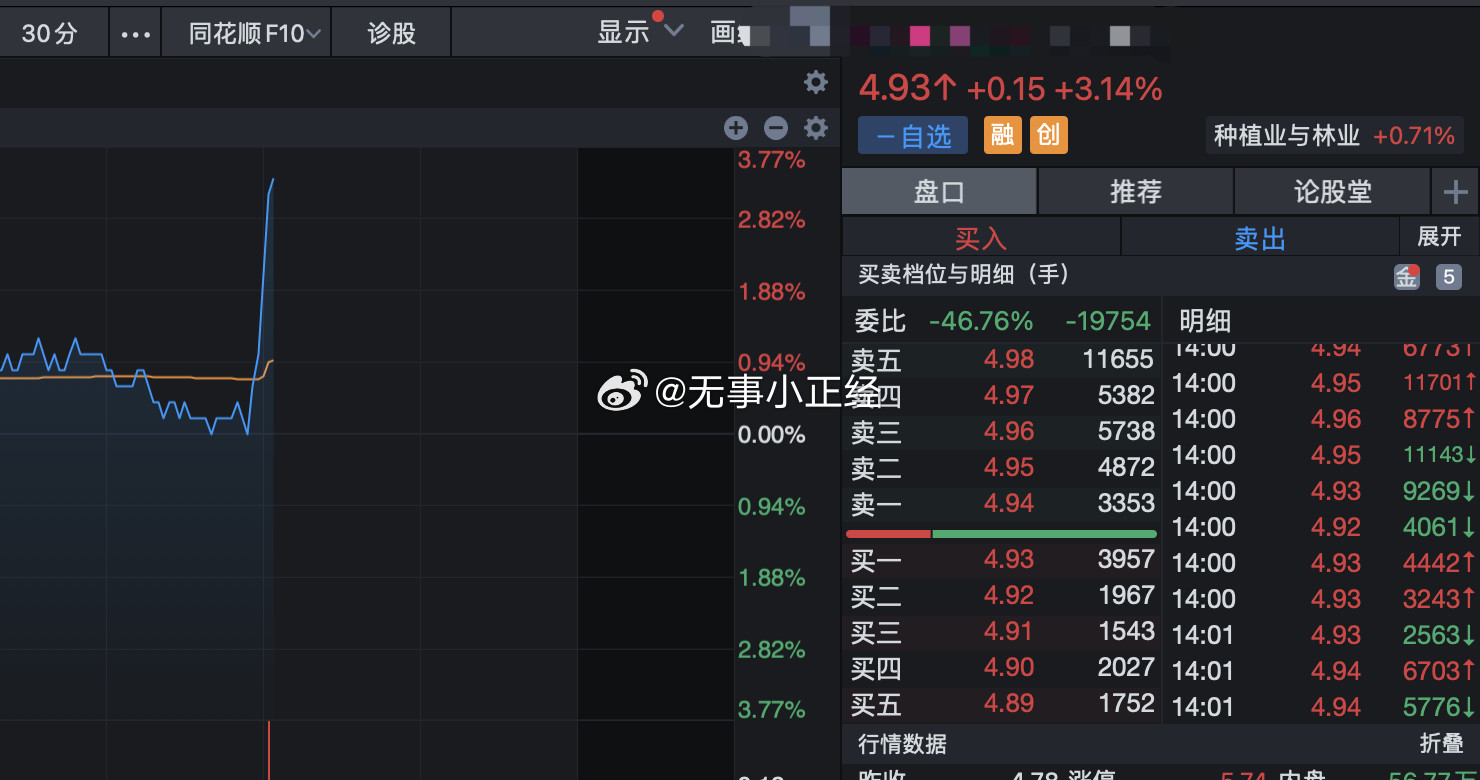Click trade detail row with volume 2563
The image size is (1480, 780).
click(x=1323, y=635)
